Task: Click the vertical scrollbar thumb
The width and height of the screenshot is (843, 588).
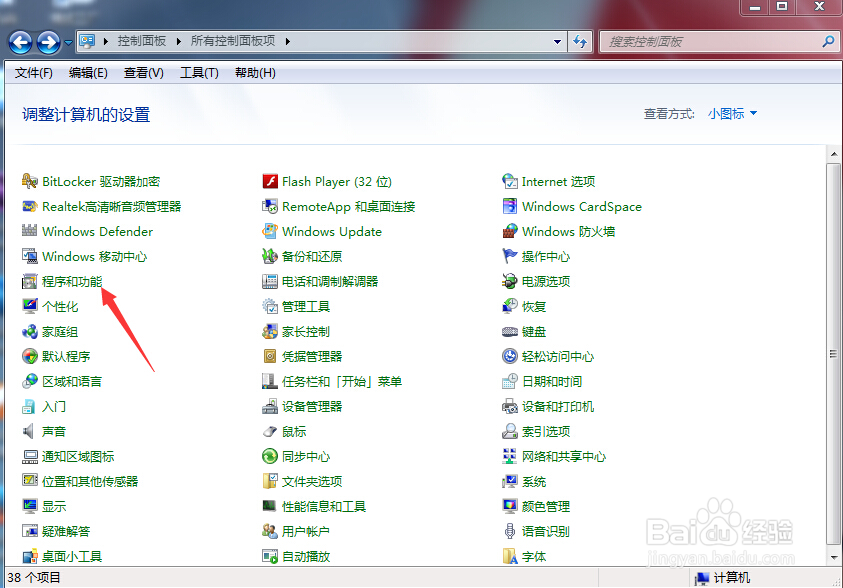Action: (834, 354)
